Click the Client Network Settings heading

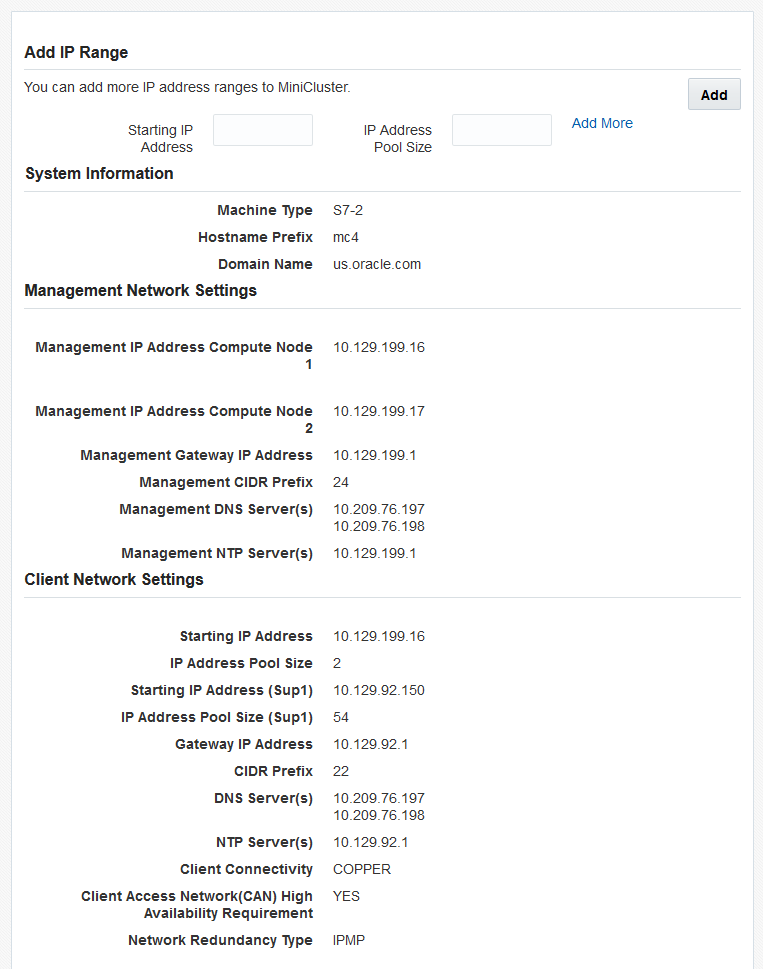[x=114, y=580]
